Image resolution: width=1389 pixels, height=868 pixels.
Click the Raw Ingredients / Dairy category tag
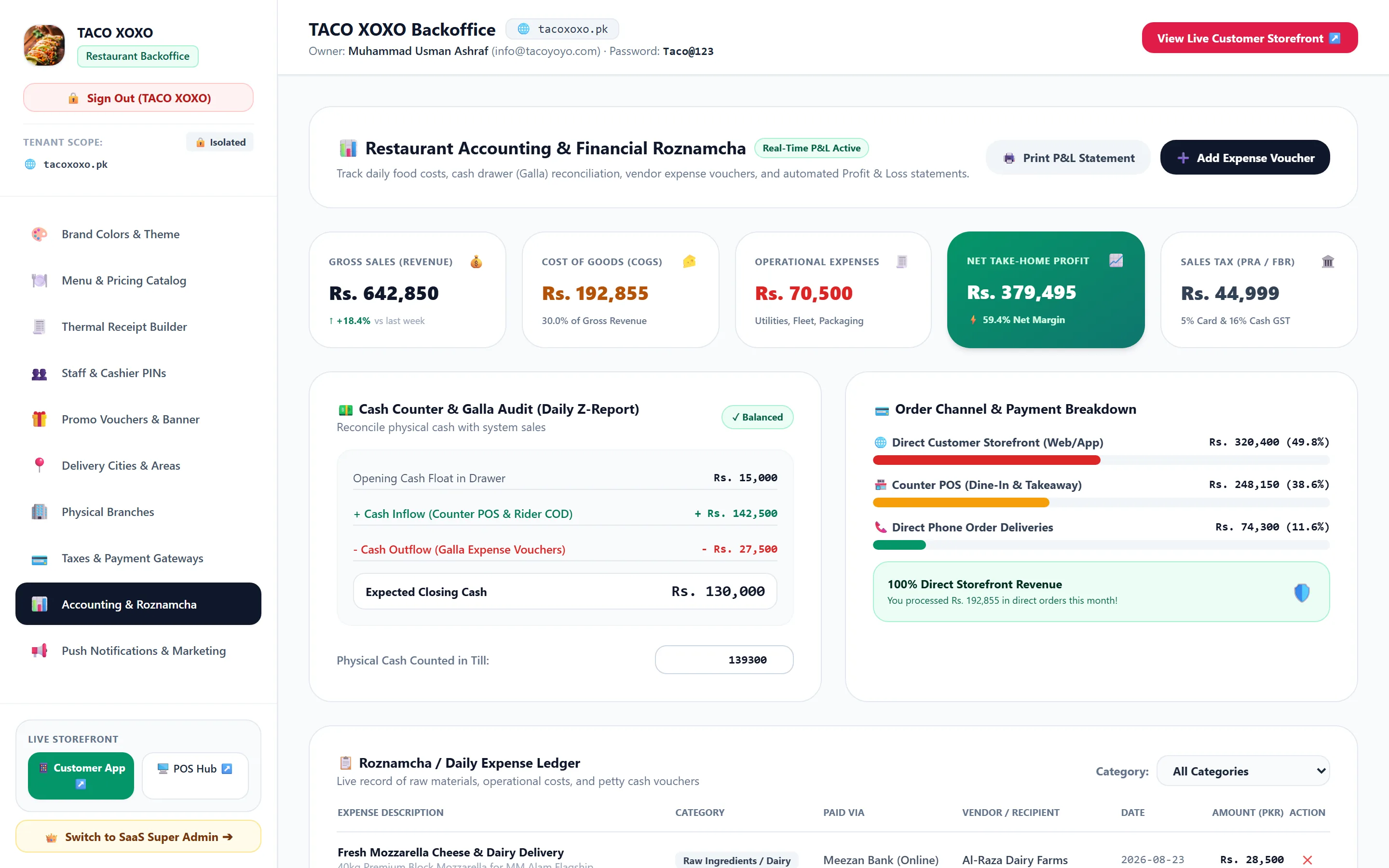pyautogui.click(x=736, y=861)
